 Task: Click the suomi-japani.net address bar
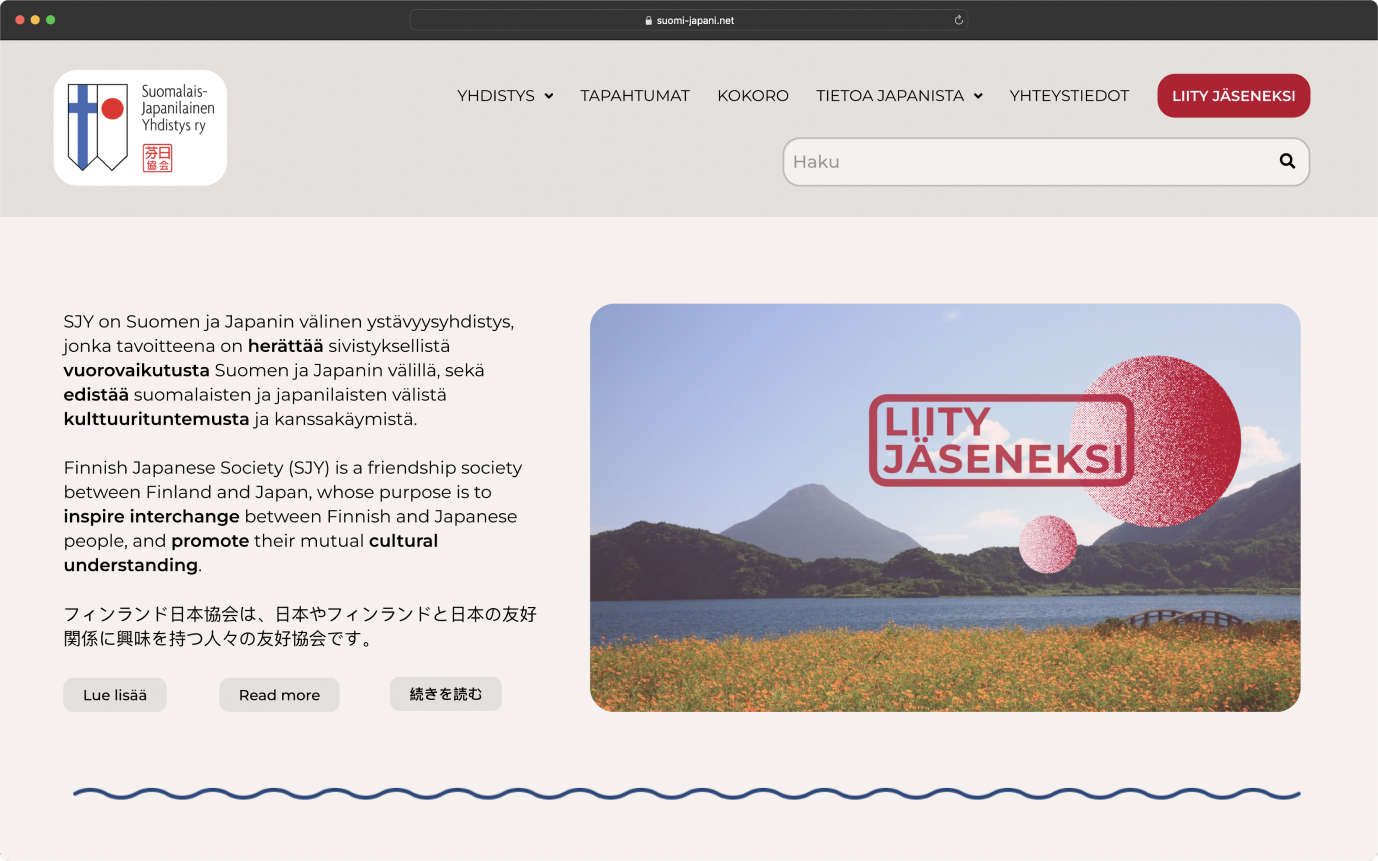click(689, 20)
